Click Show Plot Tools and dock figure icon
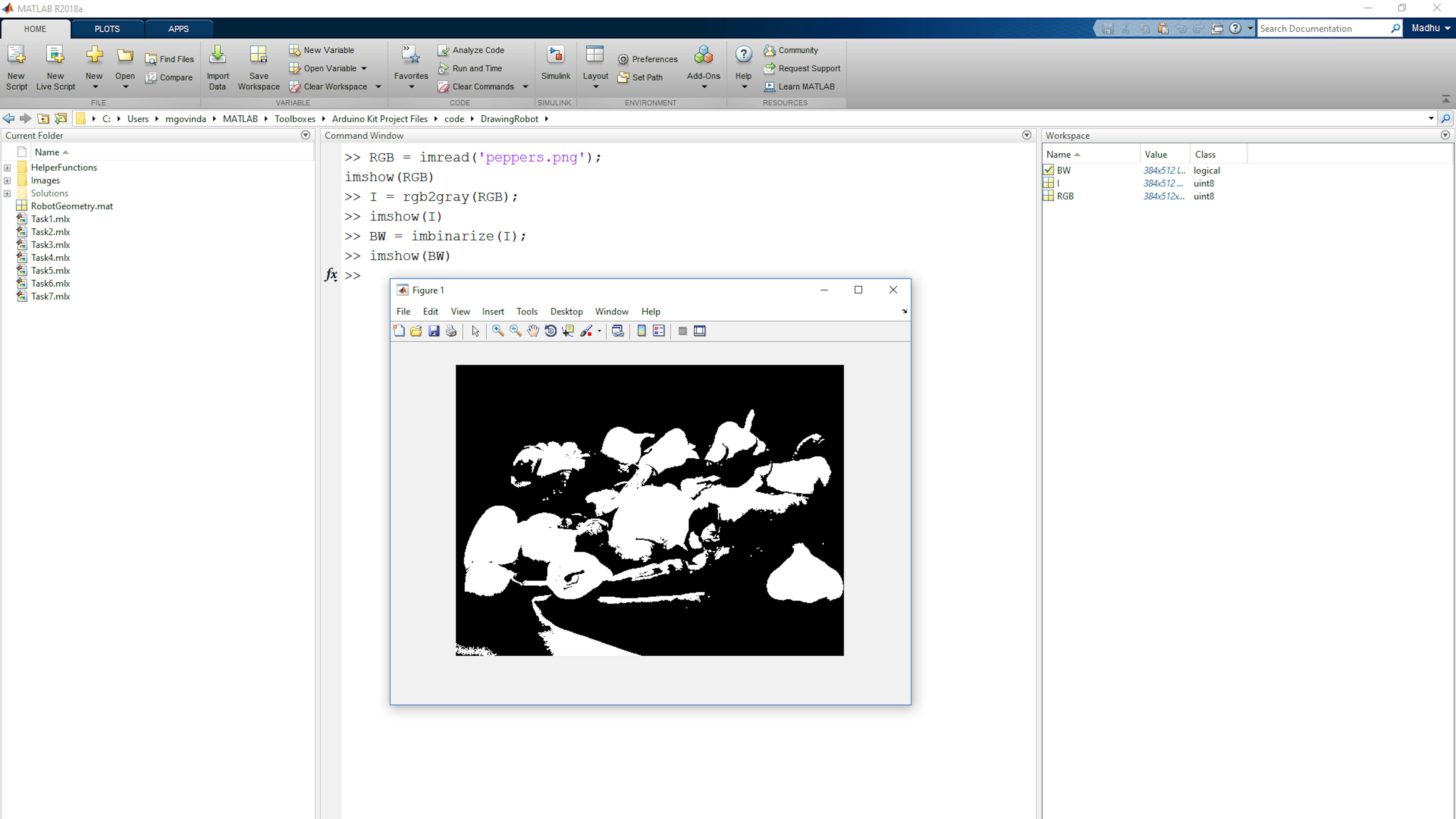This screenshot has height=819, width=1456. point(700,331)
